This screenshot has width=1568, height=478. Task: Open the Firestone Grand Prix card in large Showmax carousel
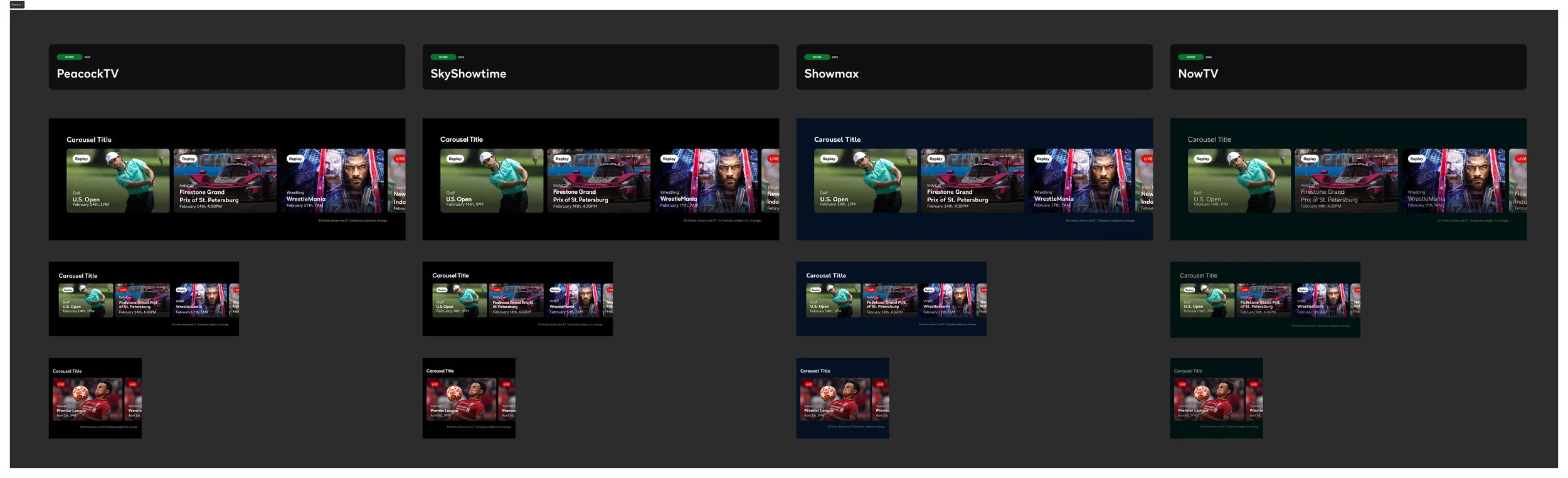coord(973,181)
